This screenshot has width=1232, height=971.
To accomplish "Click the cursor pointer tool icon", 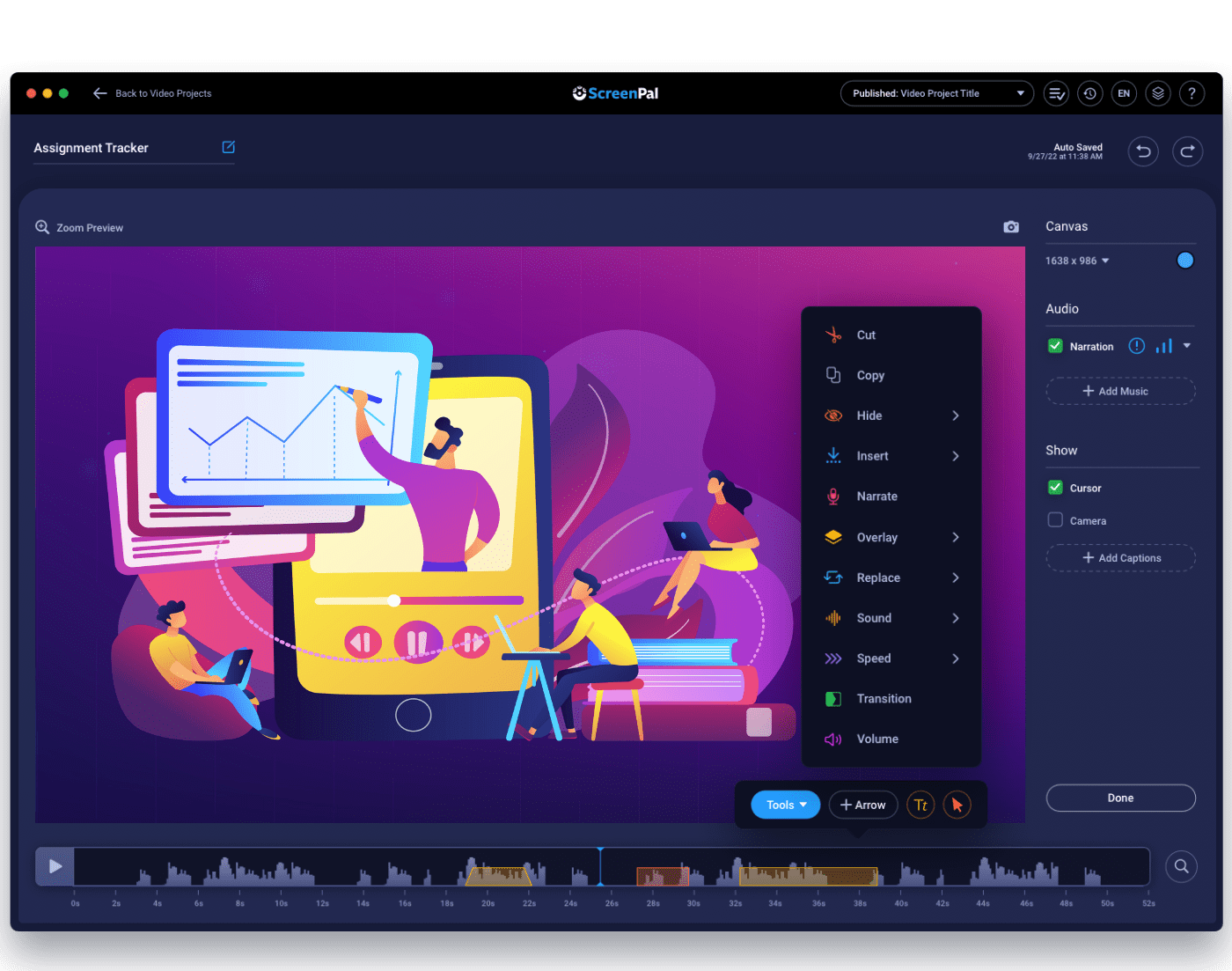I will click(957, 805).
